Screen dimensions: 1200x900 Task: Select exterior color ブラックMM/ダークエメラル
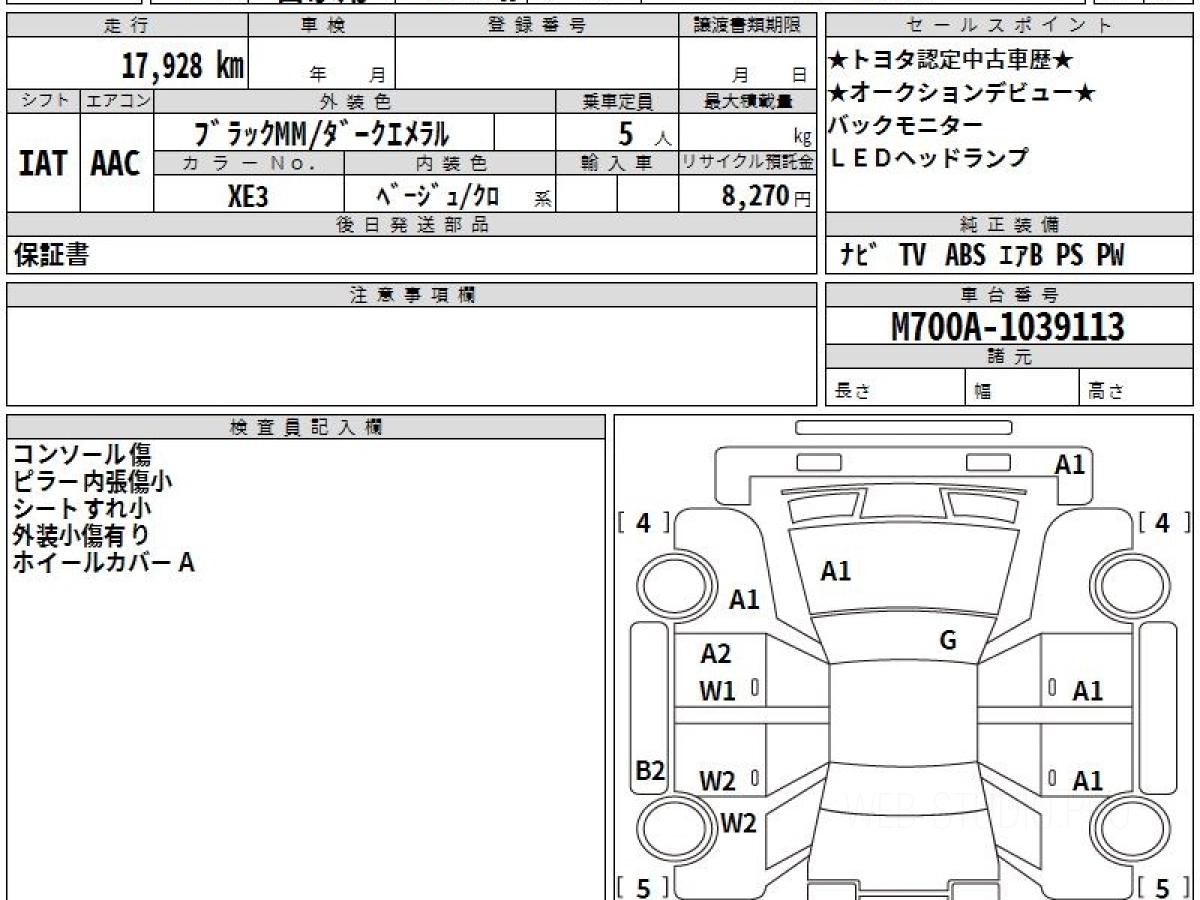(322, 132)
